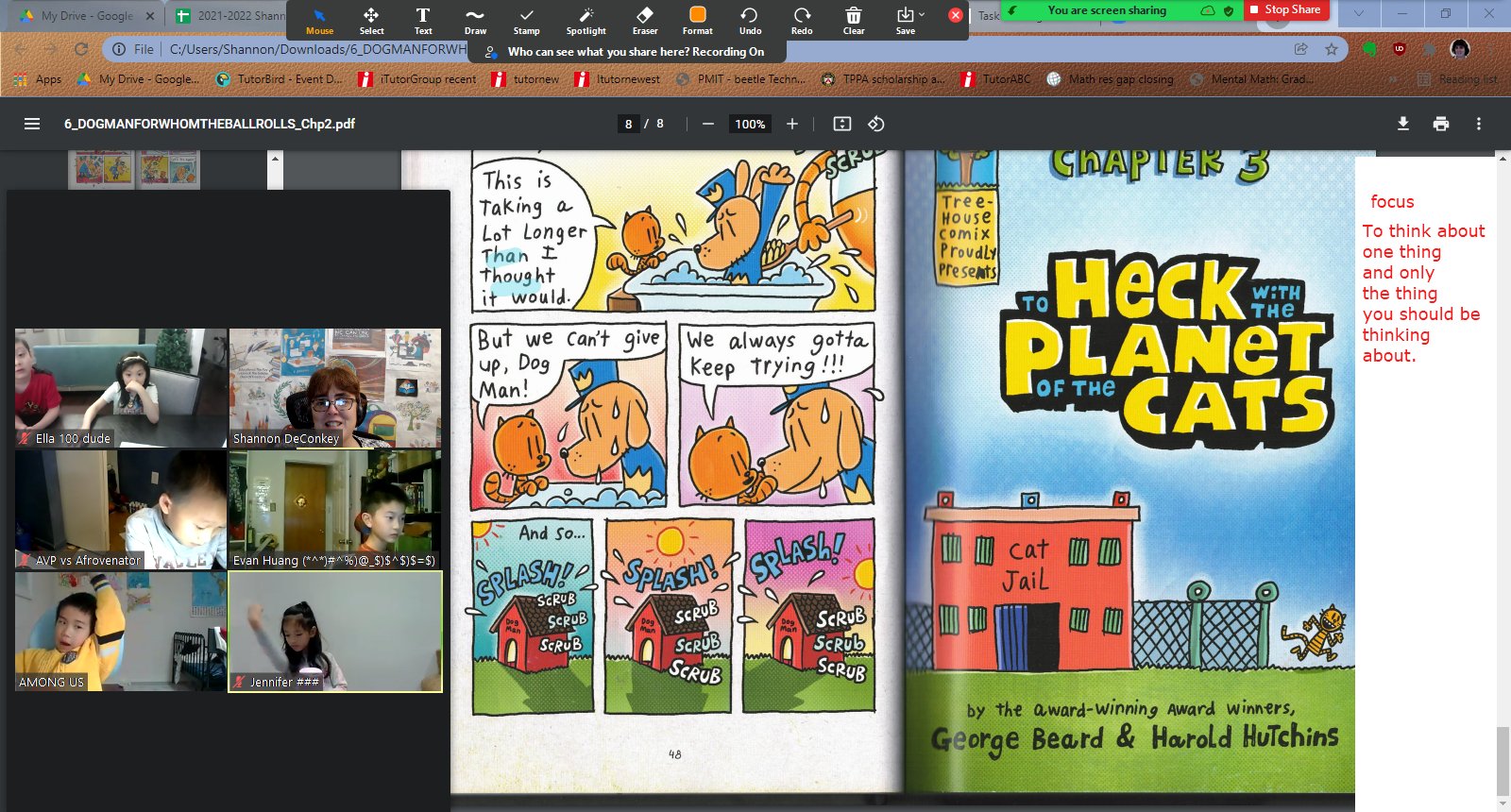Edit the current page number field

pyautogui.click(x=629, y=124)
